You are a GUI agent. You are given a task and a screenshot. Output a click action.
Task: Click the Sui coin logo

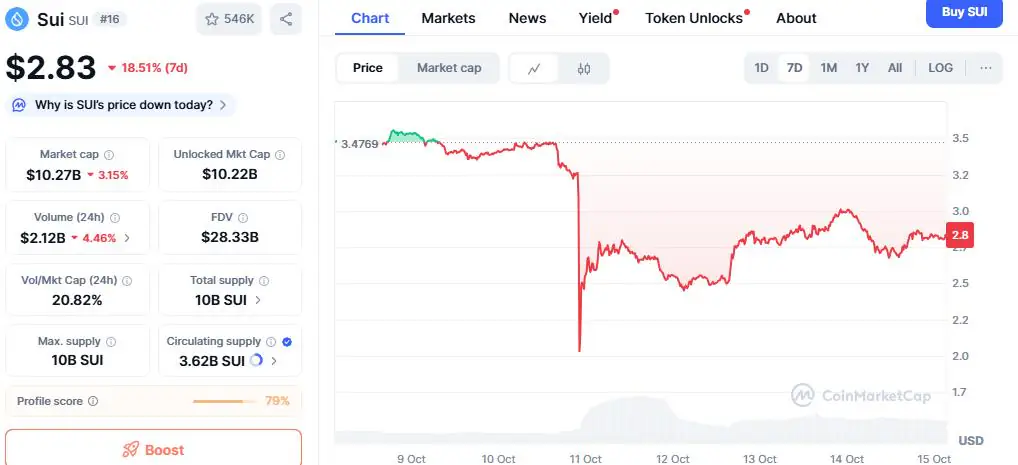[16, 18]
